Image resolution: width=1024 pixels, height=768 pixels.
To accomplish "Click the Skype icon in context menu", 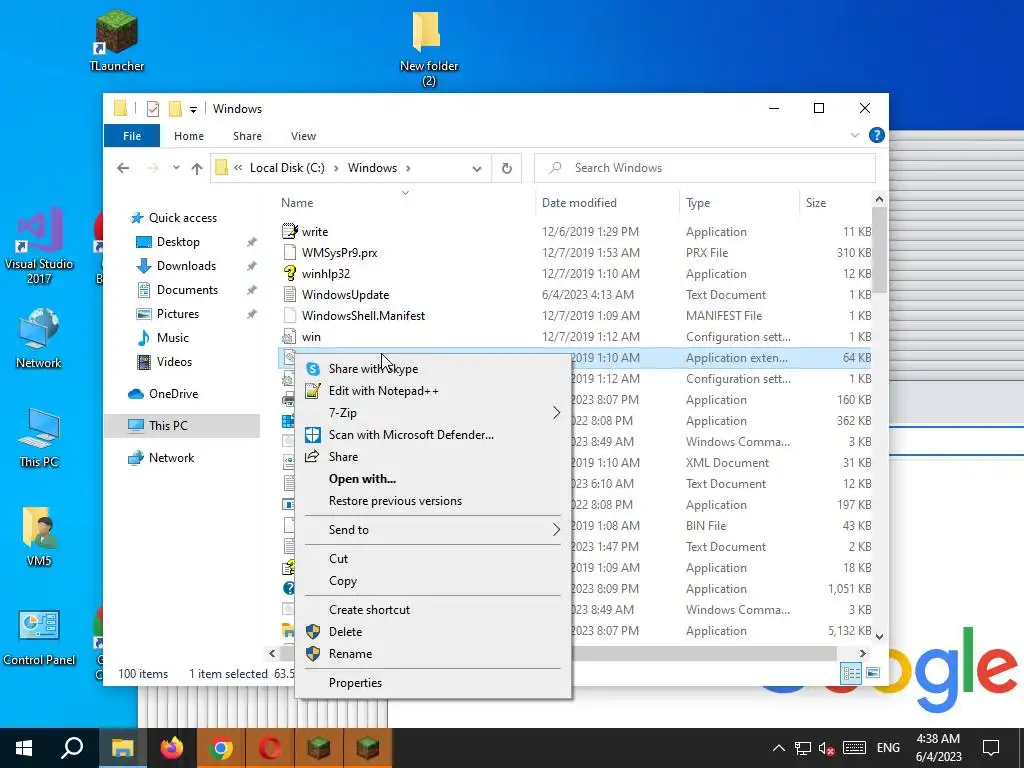I will pos(313,369).
